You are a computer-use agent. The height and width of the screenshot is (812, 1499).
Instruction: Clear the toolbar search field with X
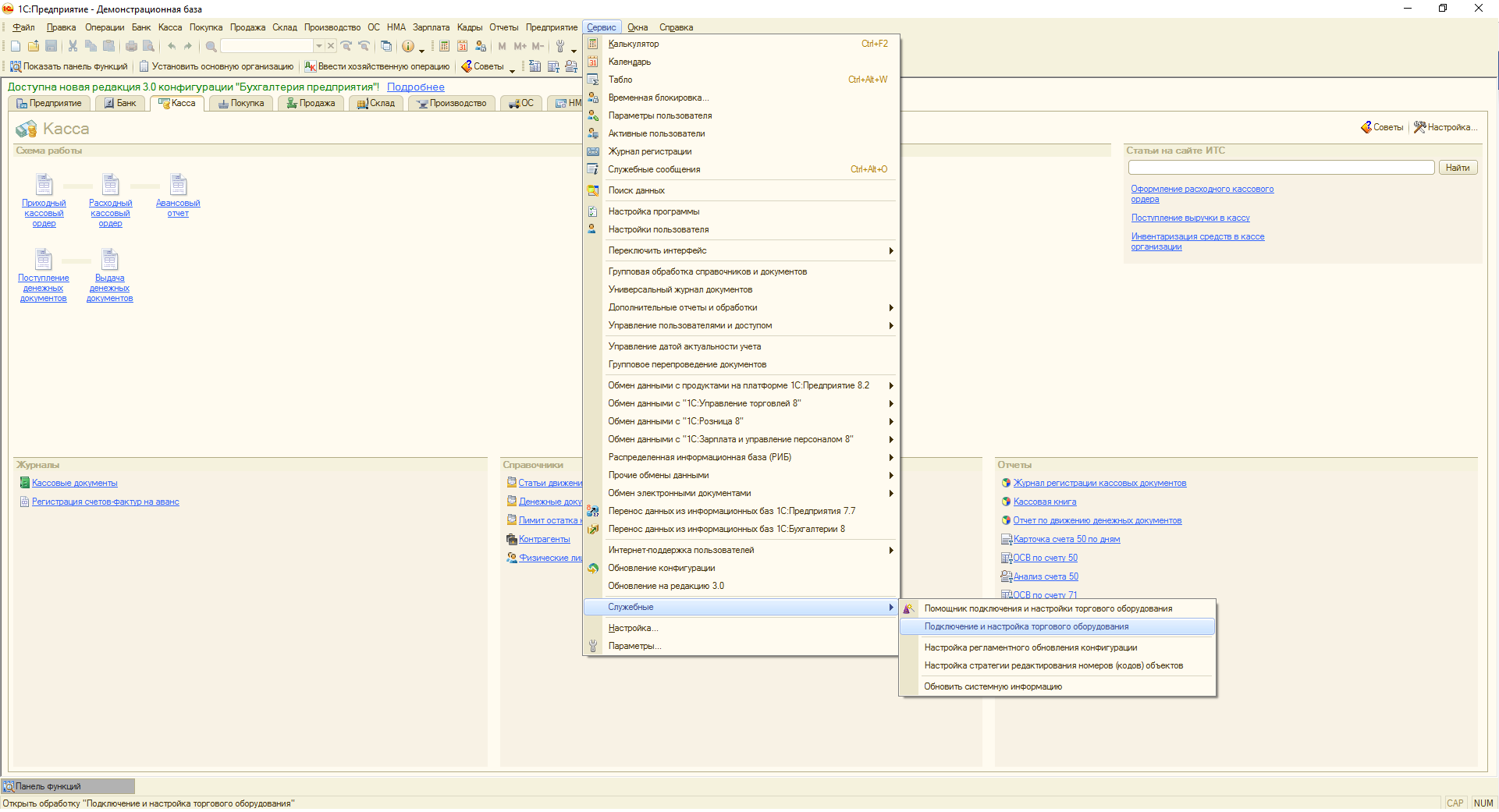pos(331,46)
